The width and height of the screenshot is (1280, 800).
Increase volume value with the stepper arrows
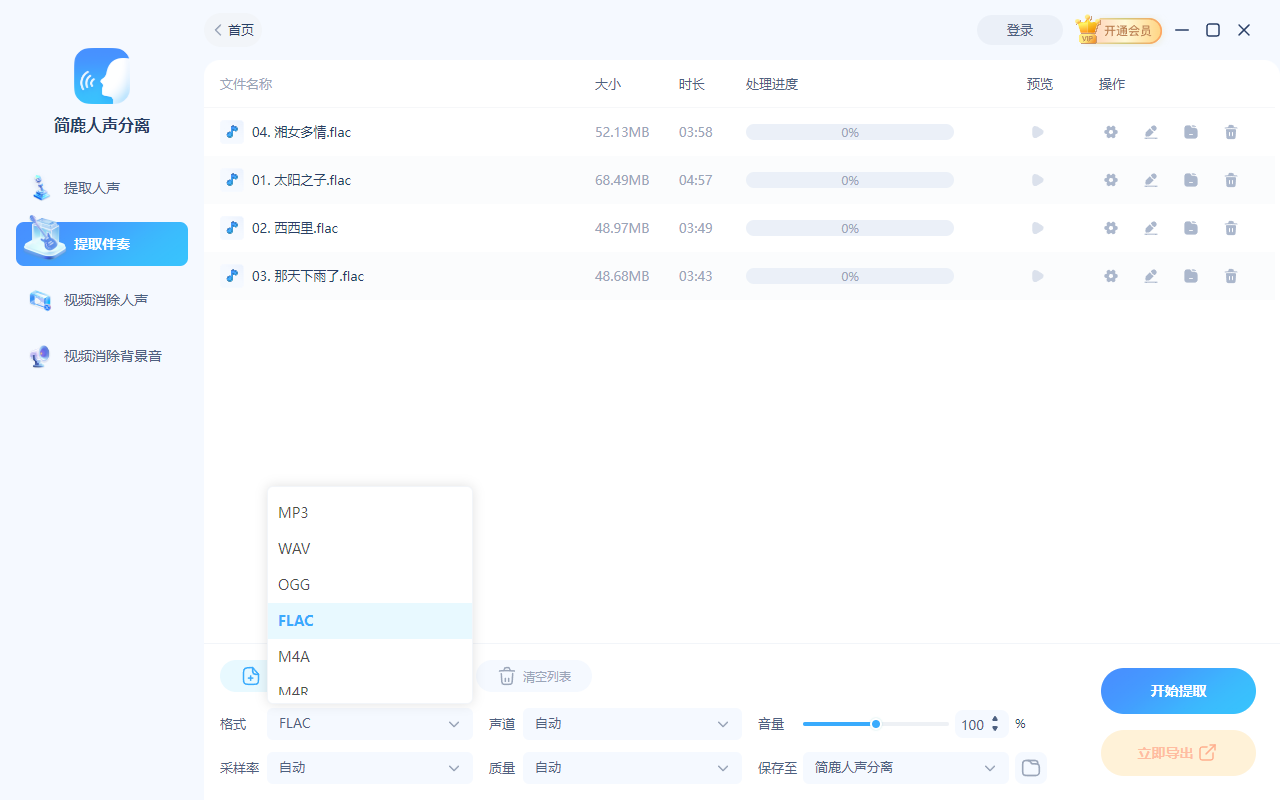(997, 719)
